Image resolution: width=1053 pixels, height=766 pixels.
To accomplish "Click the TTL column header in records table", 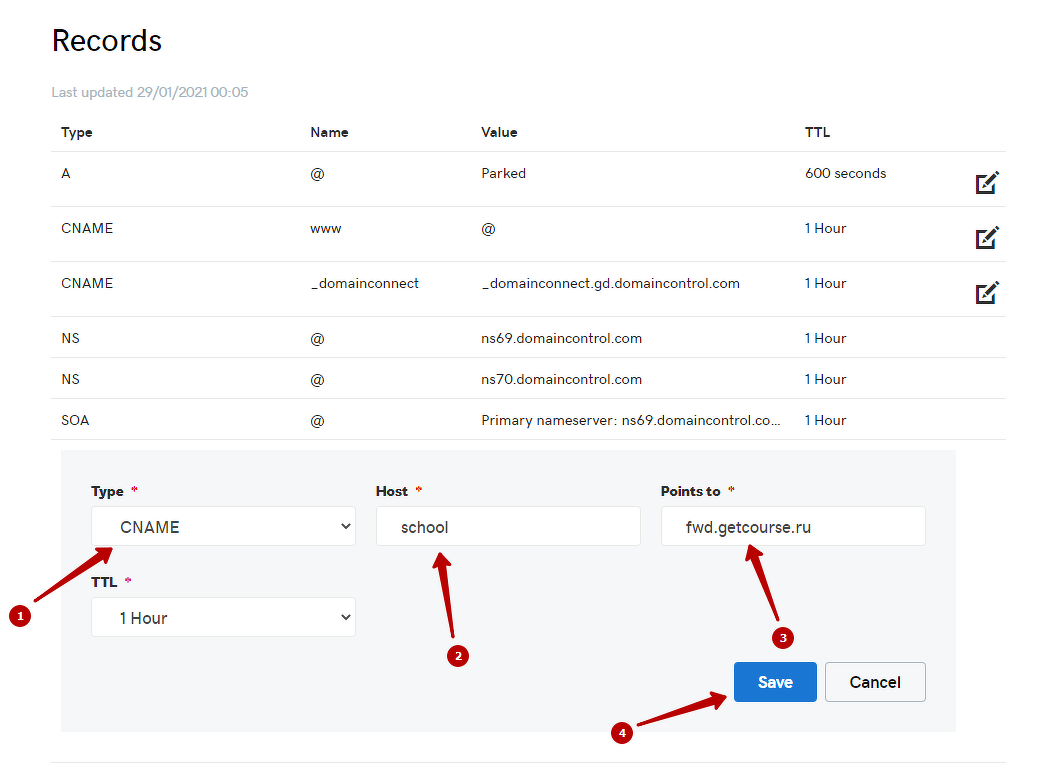I will 817,132.
